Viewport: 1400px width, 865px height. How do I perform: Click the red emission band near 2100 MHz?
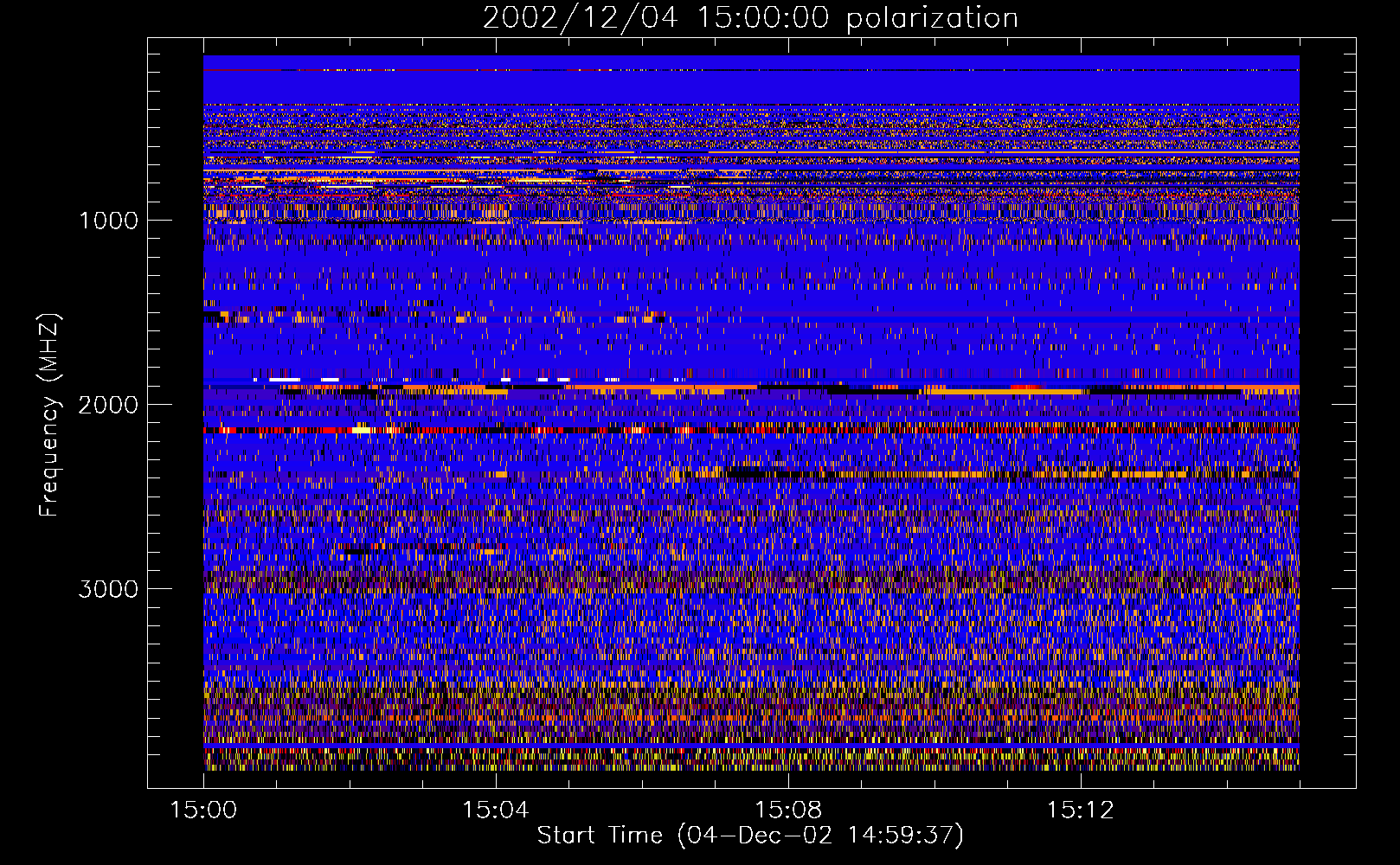(751, 429)
